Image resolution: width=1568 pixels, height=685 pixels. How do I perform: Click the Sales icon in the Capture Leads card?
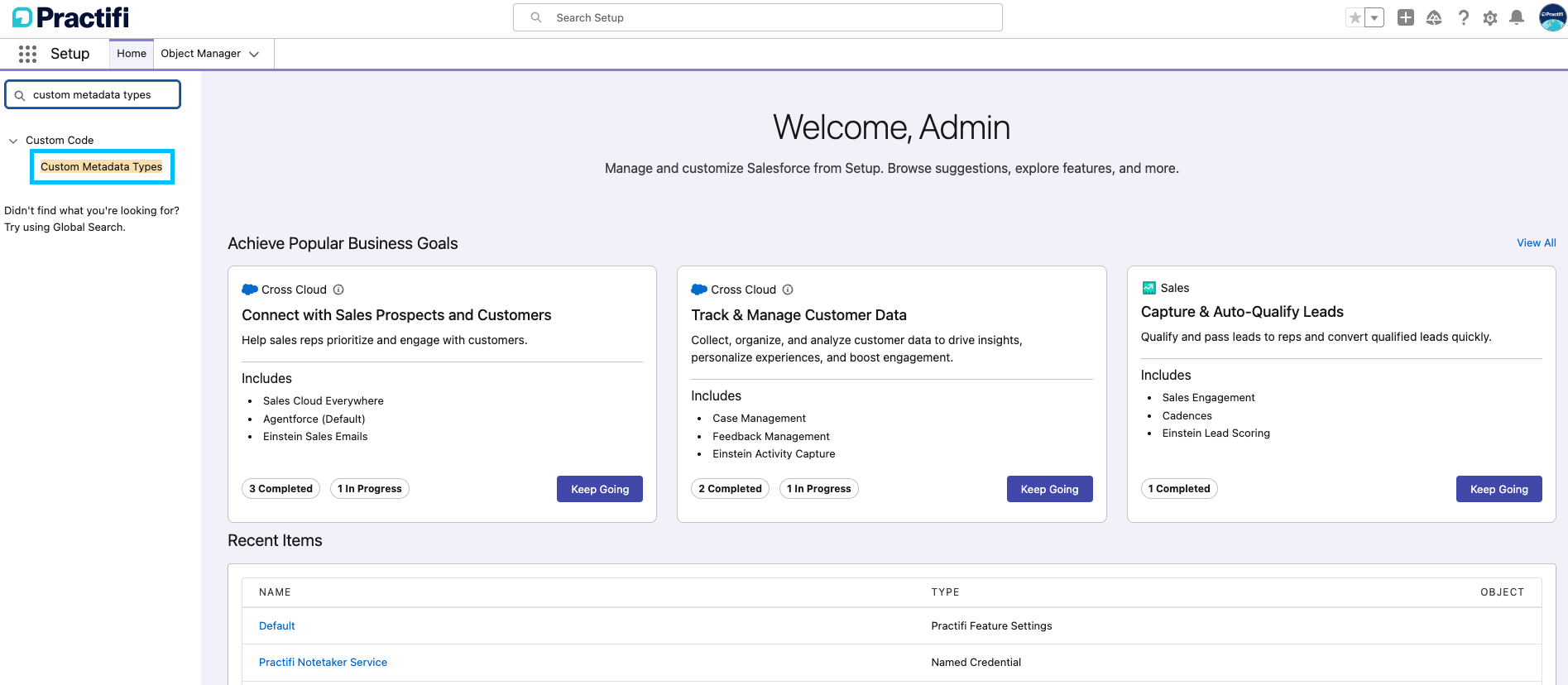(x=1148, y=288)
